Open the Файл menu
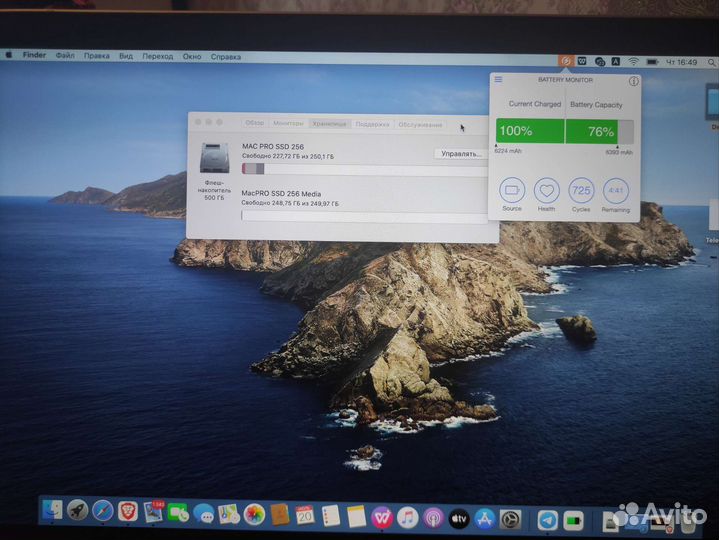 [x=65, y=55]
